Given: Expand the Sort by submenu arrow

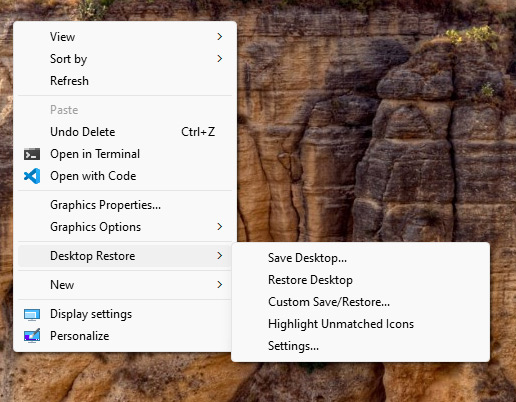Looking at the screenshot, I should 219,59.
